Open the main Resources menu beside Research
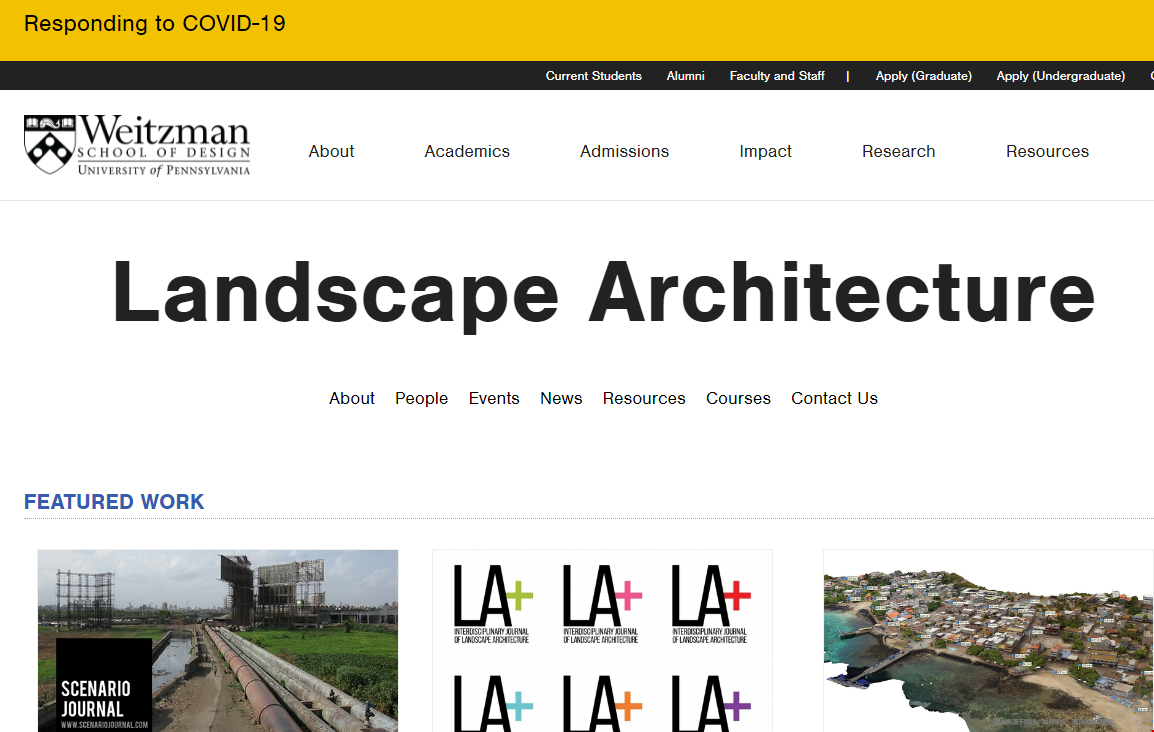 (x=1047, y=152)
